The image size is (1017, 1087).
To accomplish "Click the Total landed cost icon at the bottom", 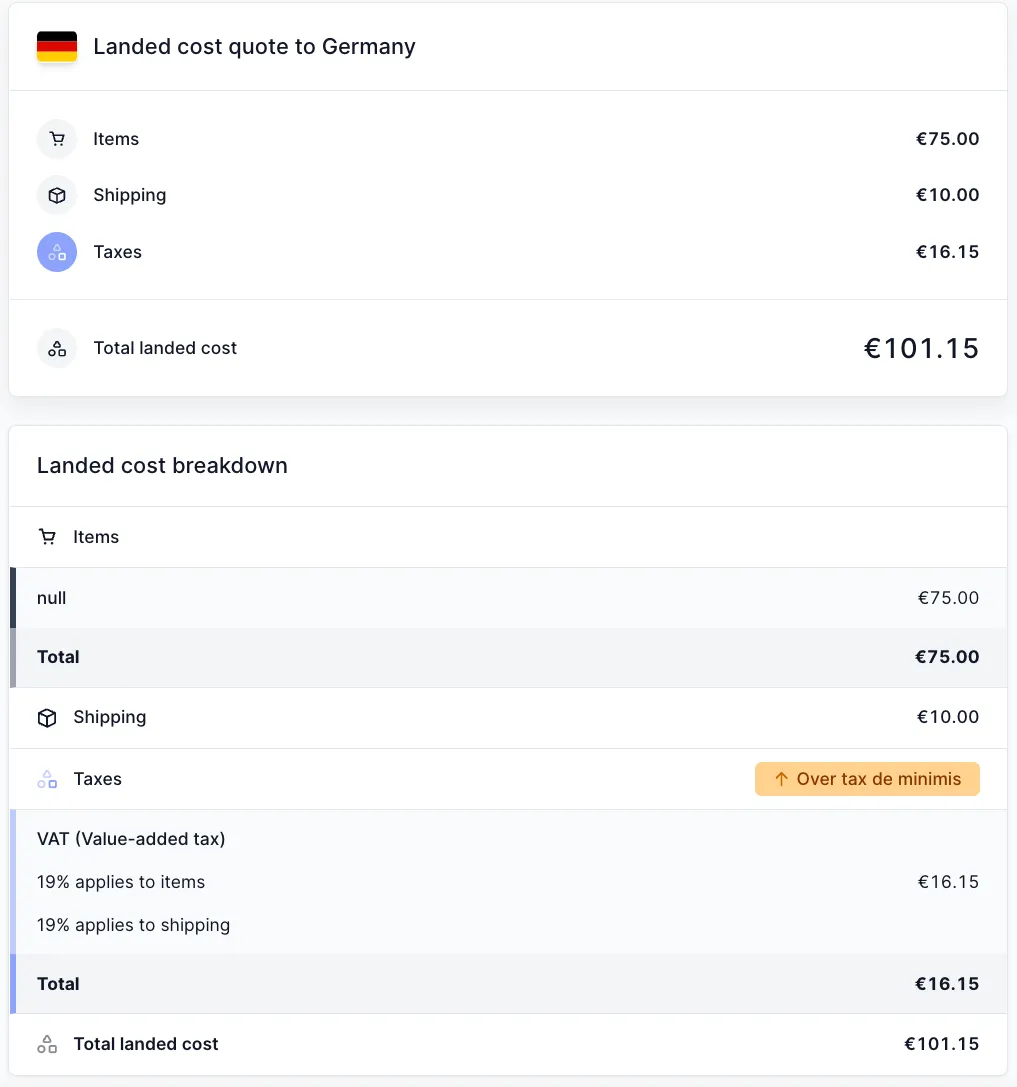I will [x=47, y=1043].
